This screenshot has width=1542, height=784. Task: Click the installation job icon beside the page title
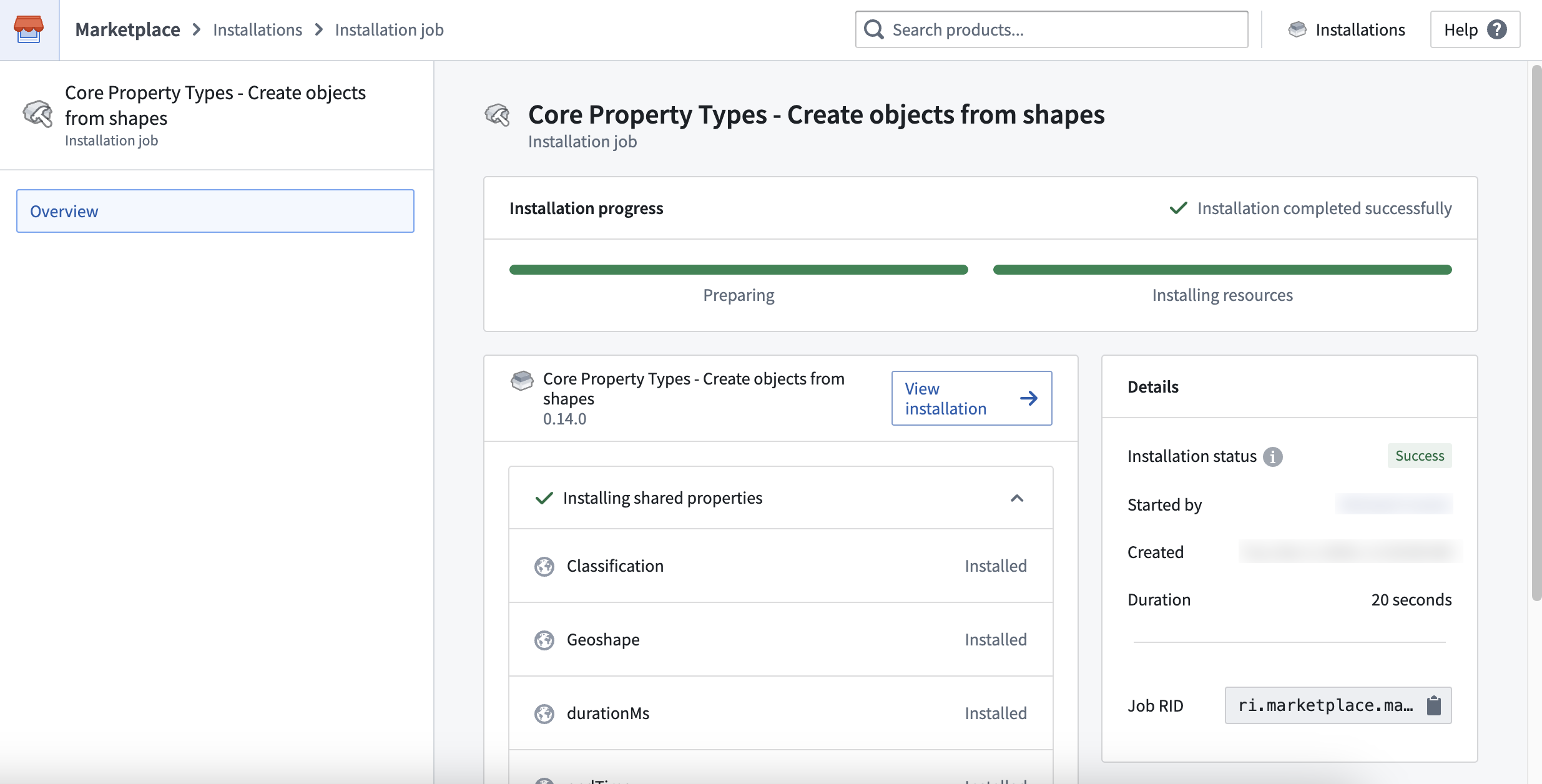[x=498, y=115]
